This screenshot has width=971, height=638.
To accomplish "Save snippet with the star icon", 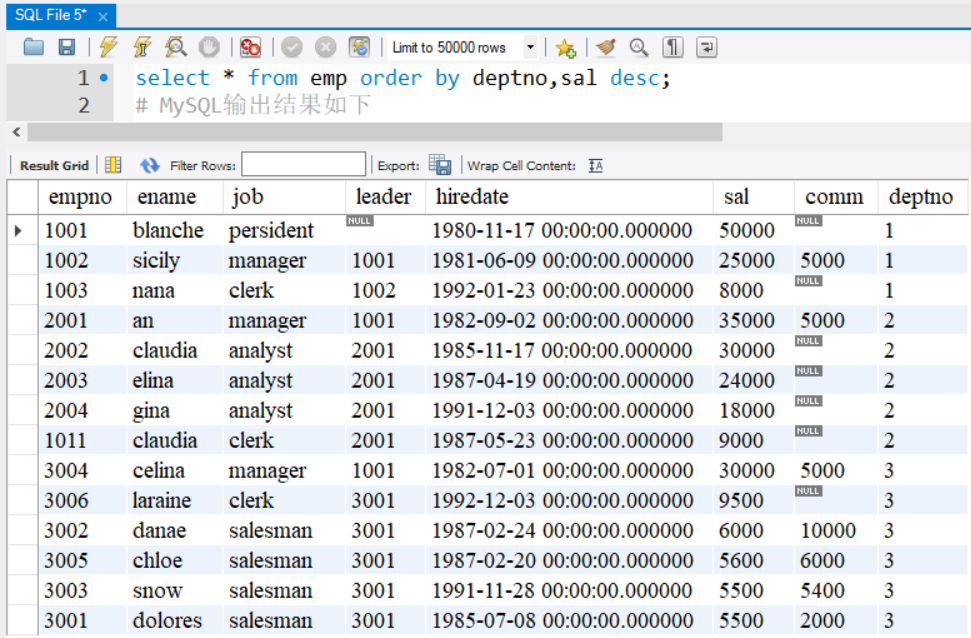I will coord(565,48).
